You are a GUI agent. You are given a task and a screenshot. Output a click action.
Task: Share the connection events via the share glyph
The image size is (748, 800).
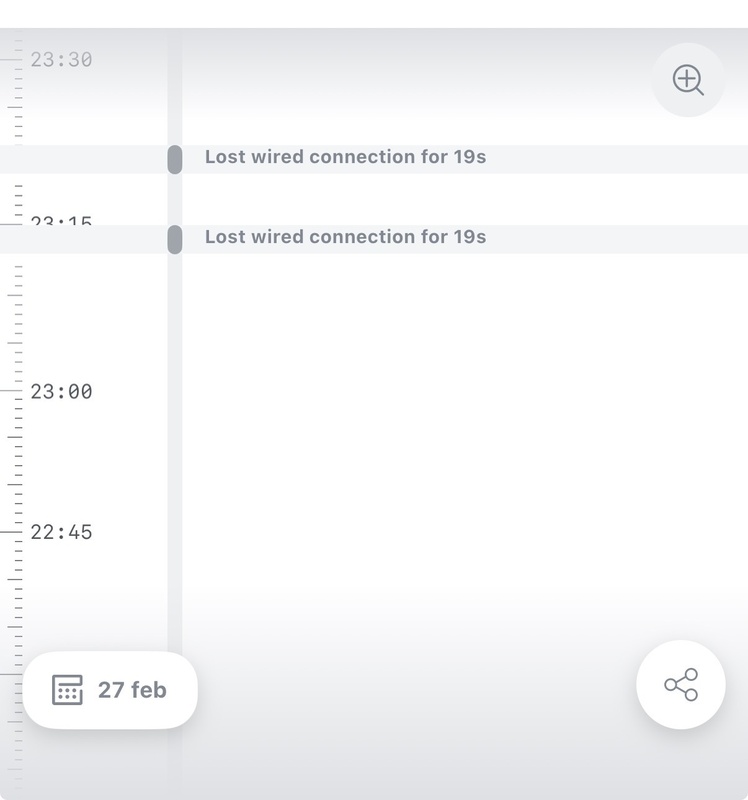(679, 684)
